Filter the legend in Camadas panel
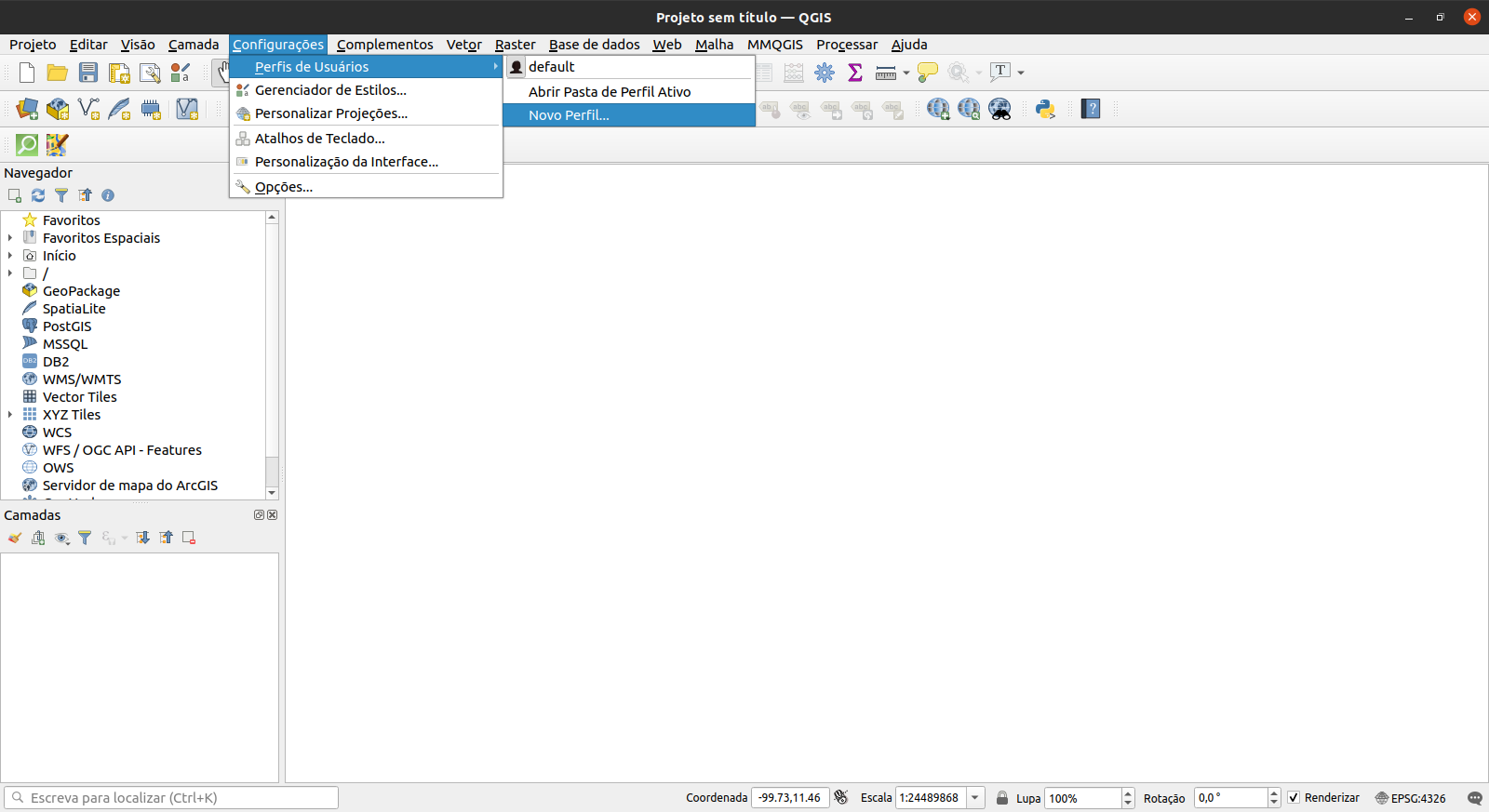This screenshot has height=812, width=1489. [x=85, y=538]
